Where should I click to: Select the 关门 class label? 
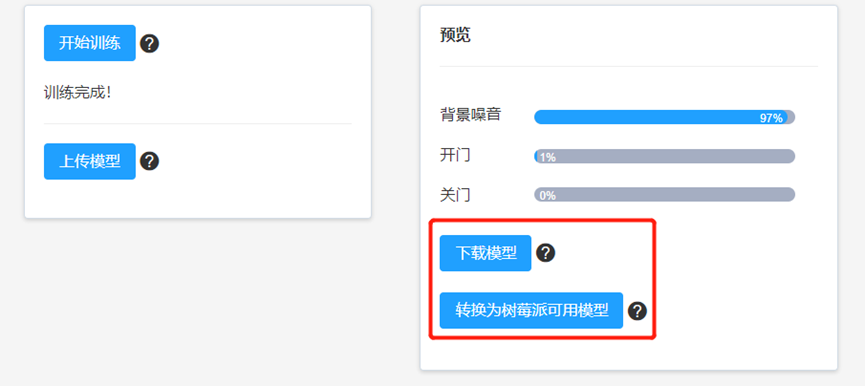coord(455,195)
